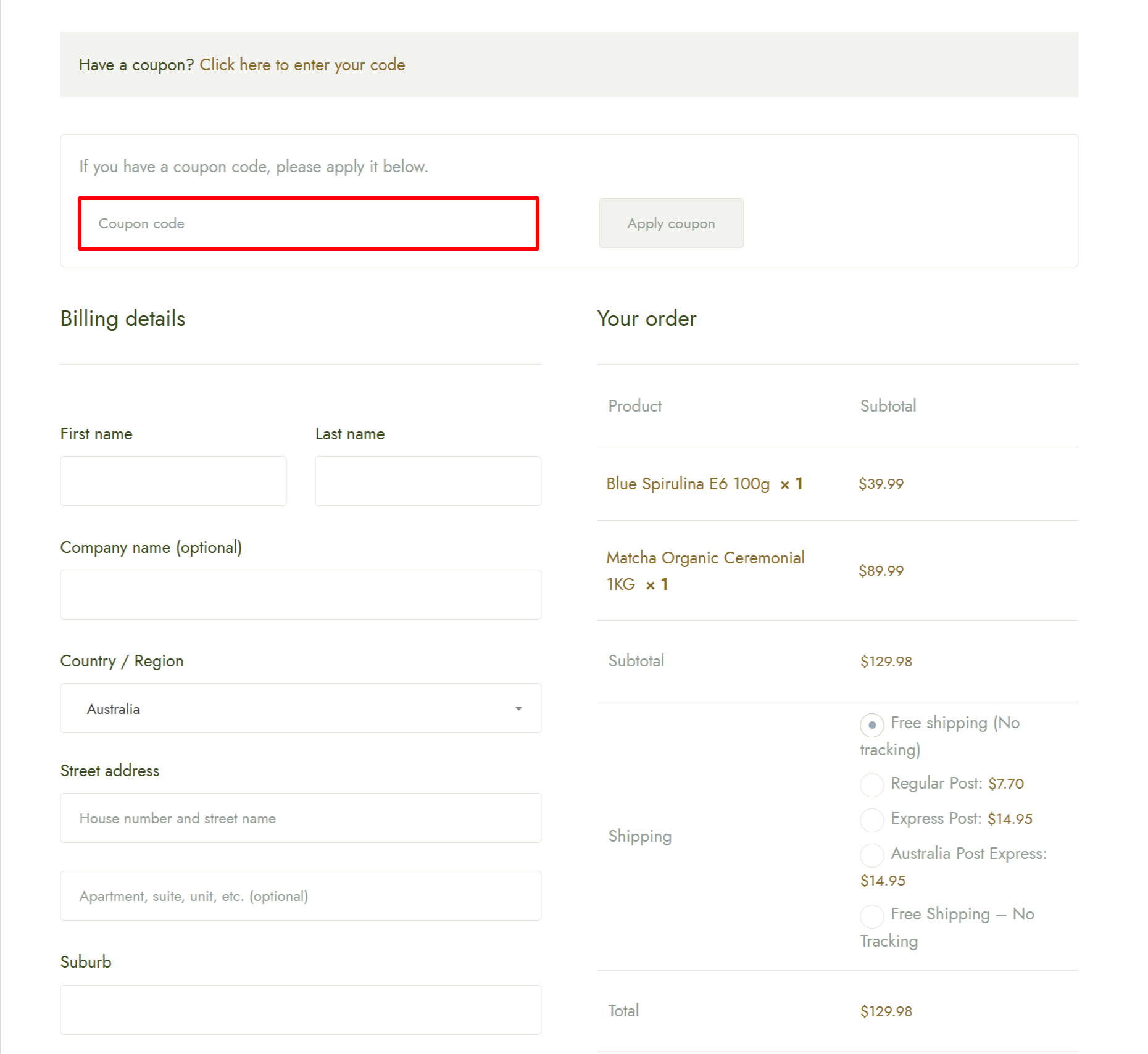Click the Billing details heading
This screenshot has width=1148, height=1054.
point(122,318)
